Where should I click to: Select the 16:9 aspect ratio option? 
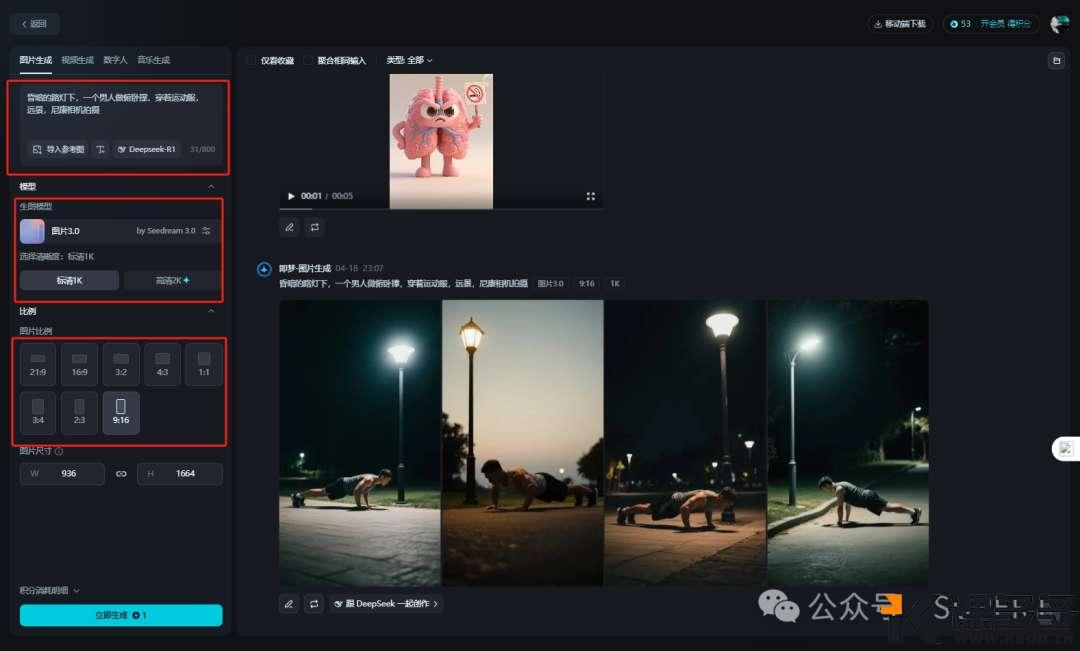click(79, 364)
